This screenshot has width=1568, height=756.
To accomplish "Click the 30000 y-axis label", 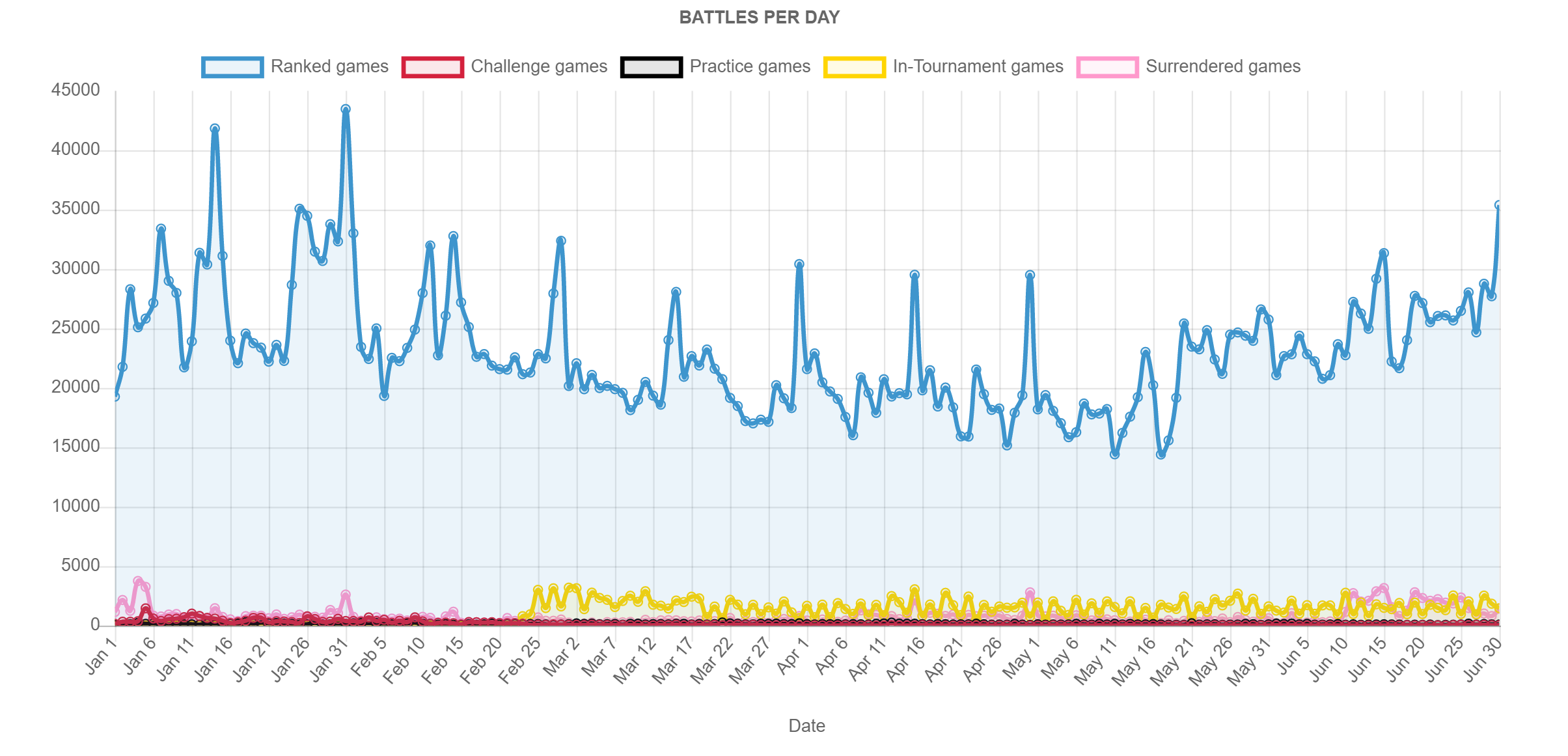I will [76, 268].
